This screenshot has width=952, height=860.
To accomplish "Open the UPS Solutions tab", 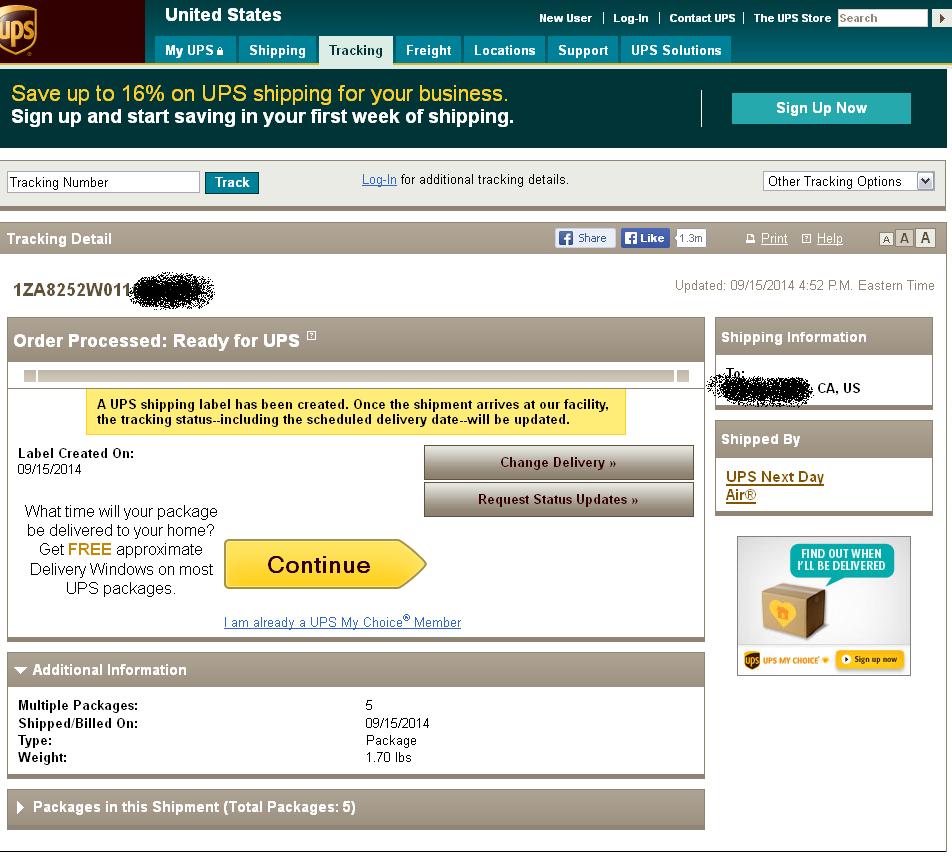I will [x=676, y=50].
